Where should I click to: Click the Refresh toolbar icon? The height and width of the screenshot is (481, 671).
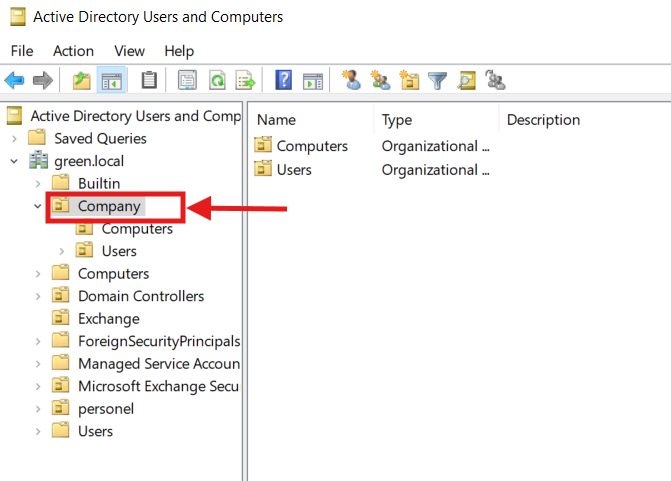tap(216, 80)
